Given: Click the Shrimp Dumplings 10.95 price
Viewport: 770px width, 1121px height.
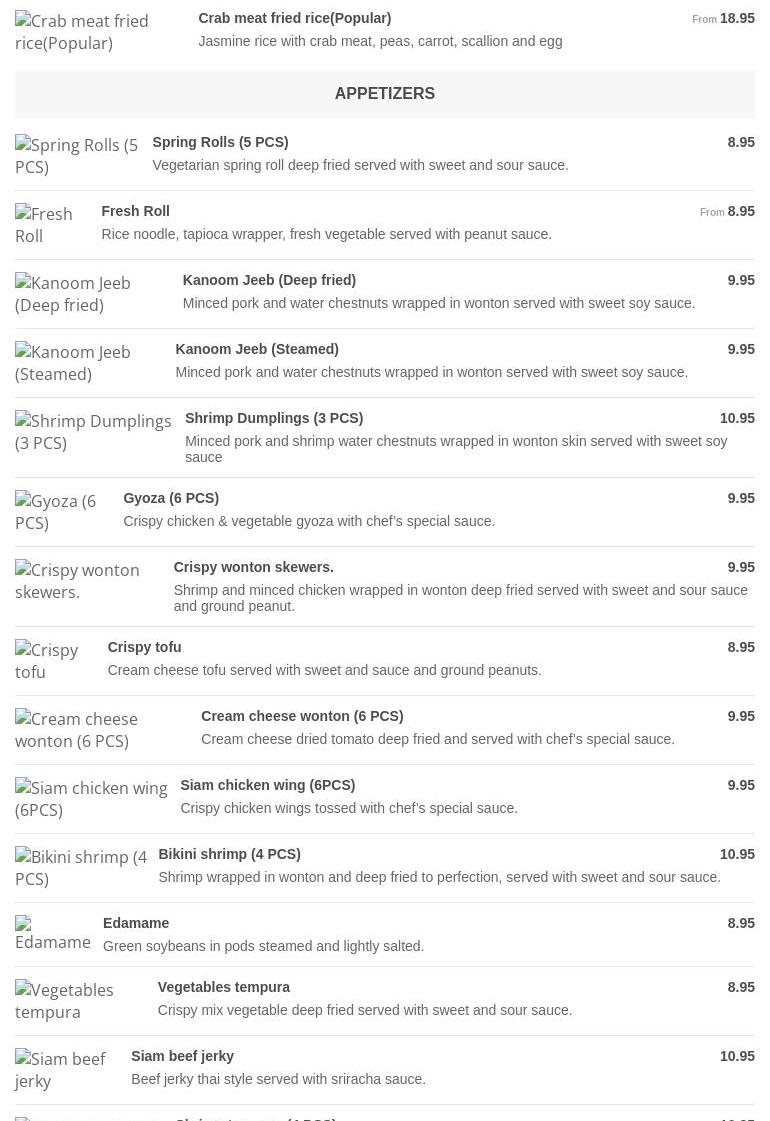Looking at the screenshot, I should [737, 418].
